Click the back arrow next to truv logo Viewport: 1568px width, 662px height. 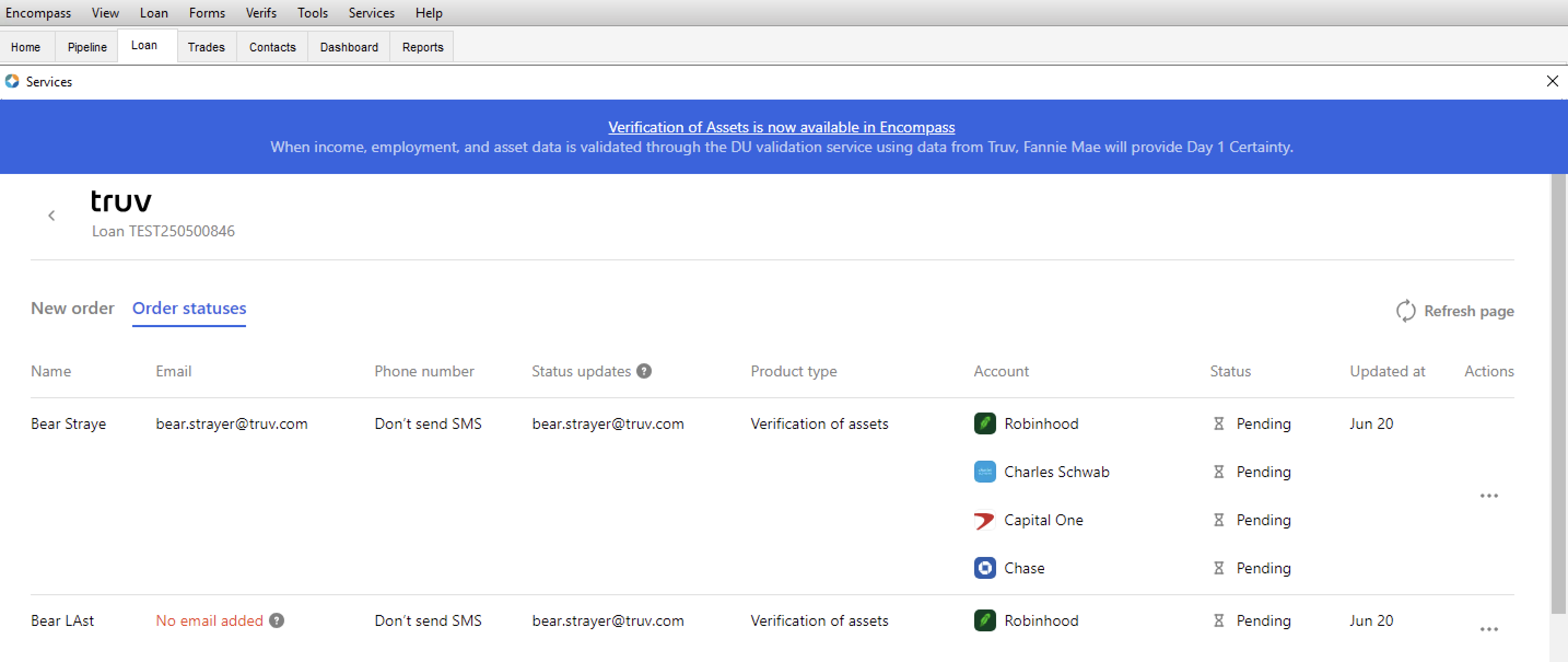click(52, 216)
